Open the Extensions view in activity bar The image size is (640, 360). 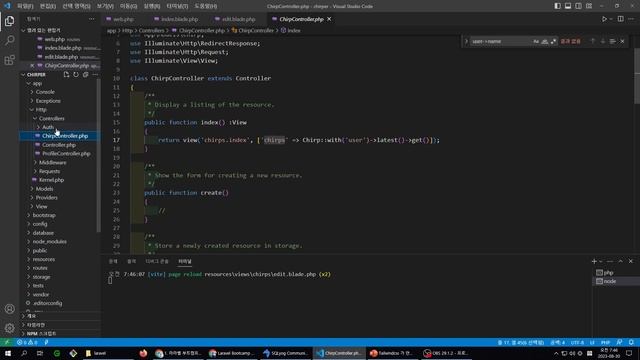coord(9,60)
